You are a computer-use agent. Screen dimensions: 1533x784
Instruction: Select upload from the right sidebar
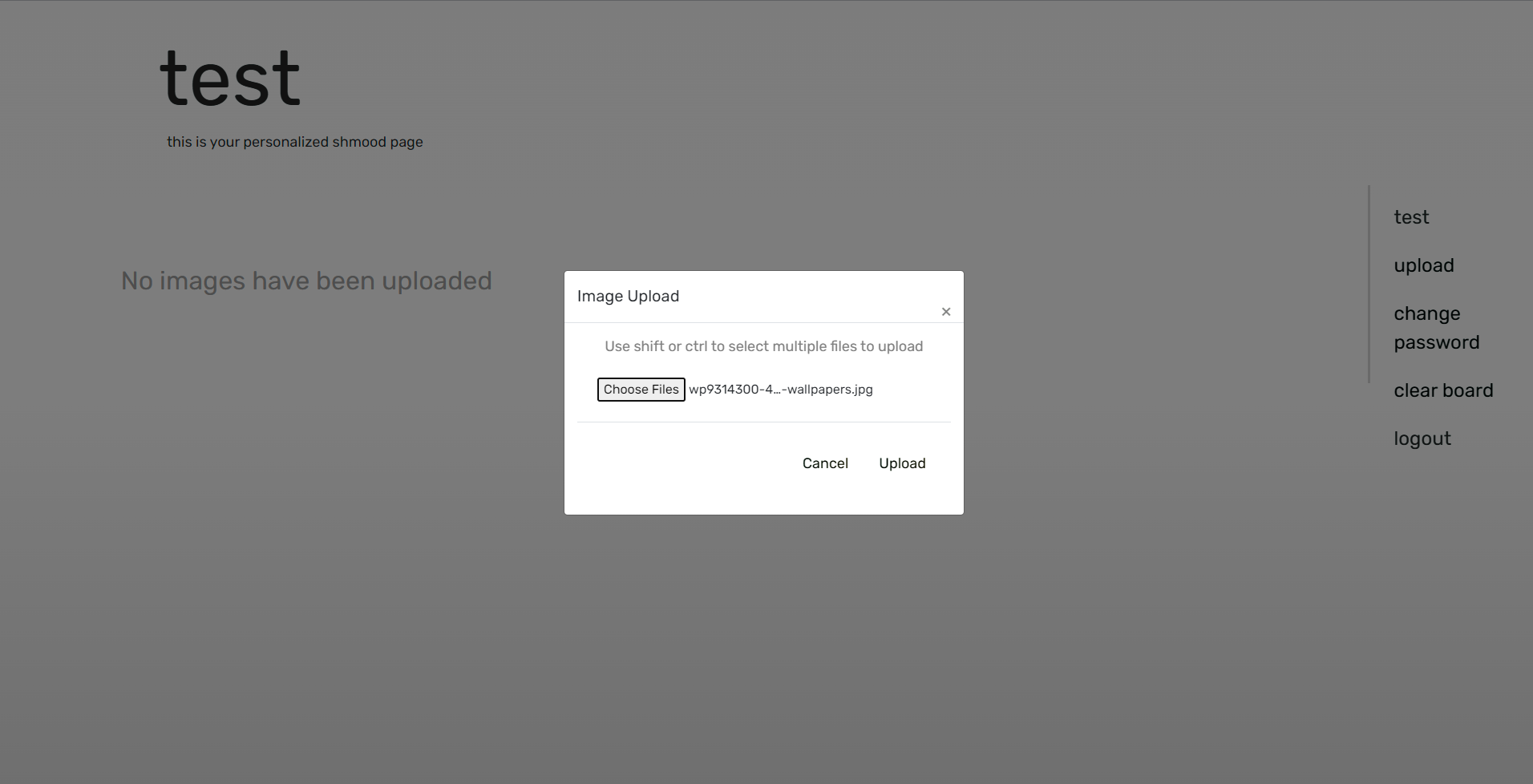(1423, 265)
